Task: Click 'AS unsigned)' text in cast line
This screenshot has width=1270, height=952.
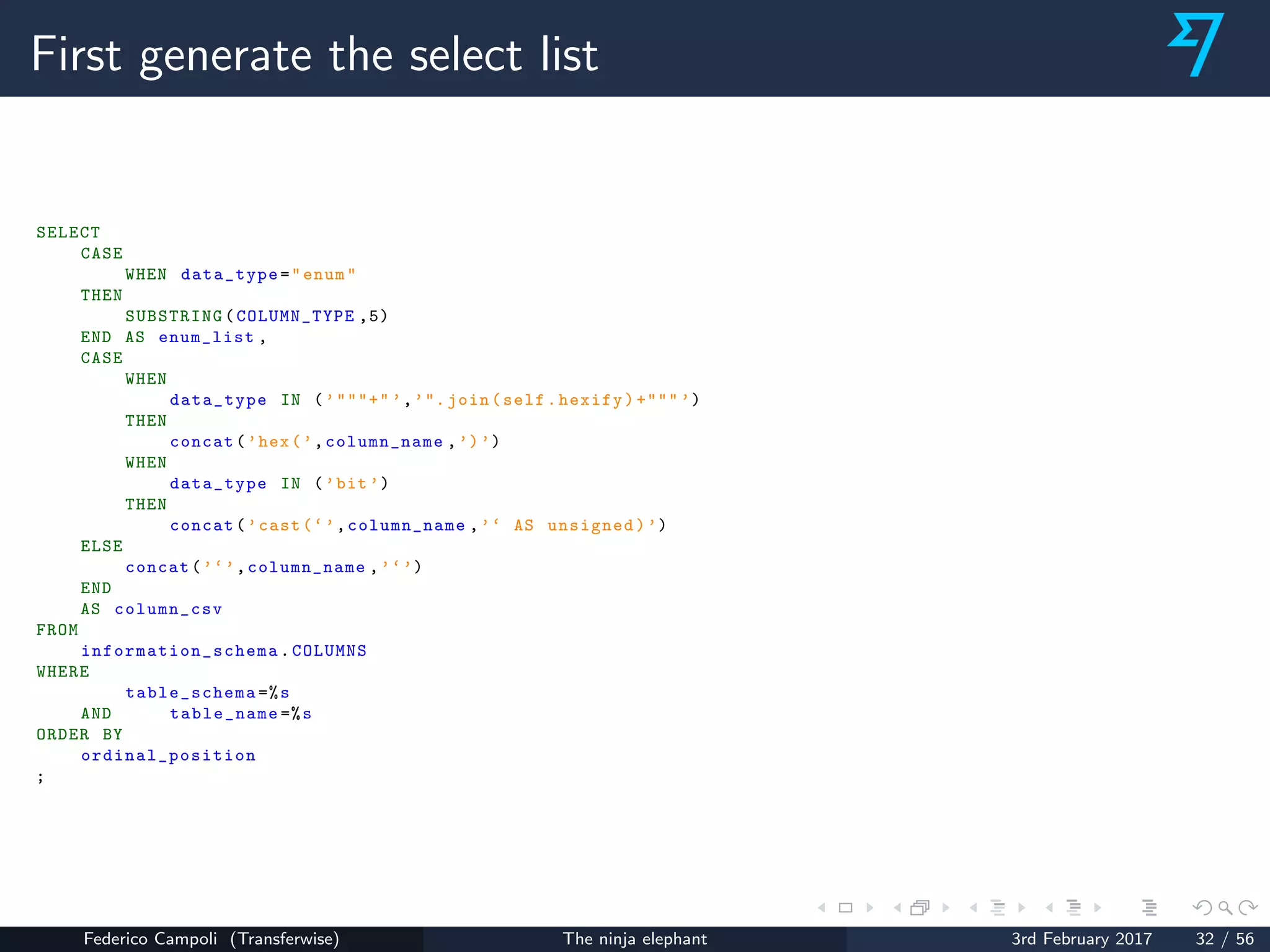Action: pos(579,526)
